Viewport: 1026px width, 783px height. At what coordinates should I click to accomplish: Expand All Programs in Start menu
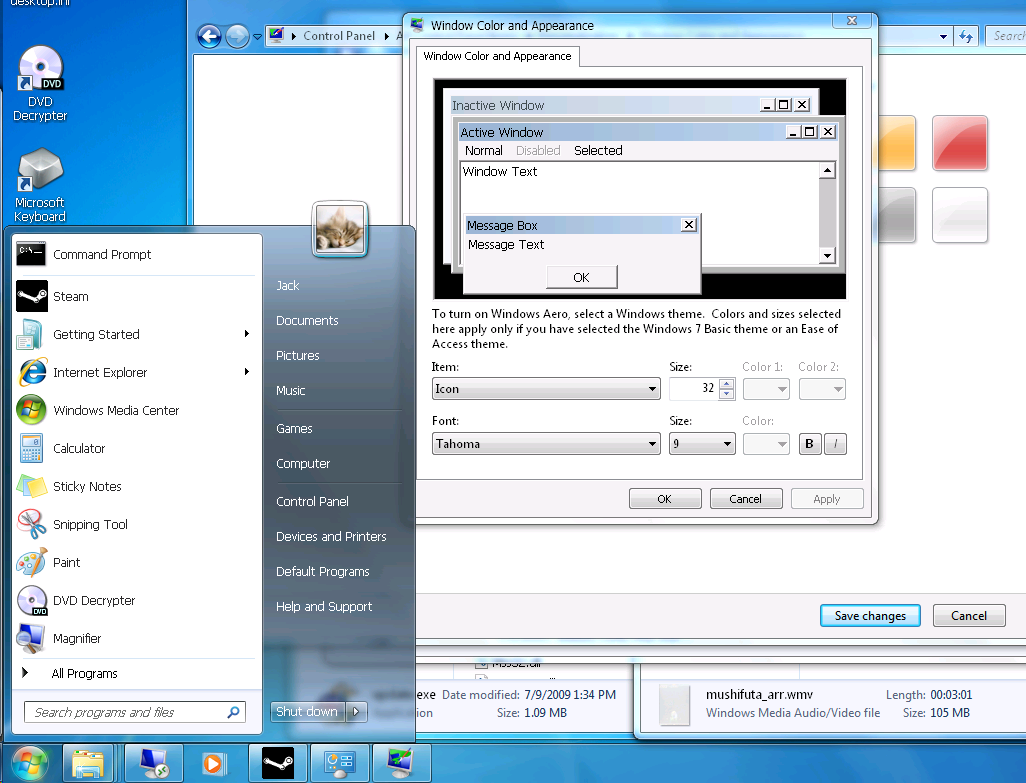pyautogui.click(x=84, y=674)
